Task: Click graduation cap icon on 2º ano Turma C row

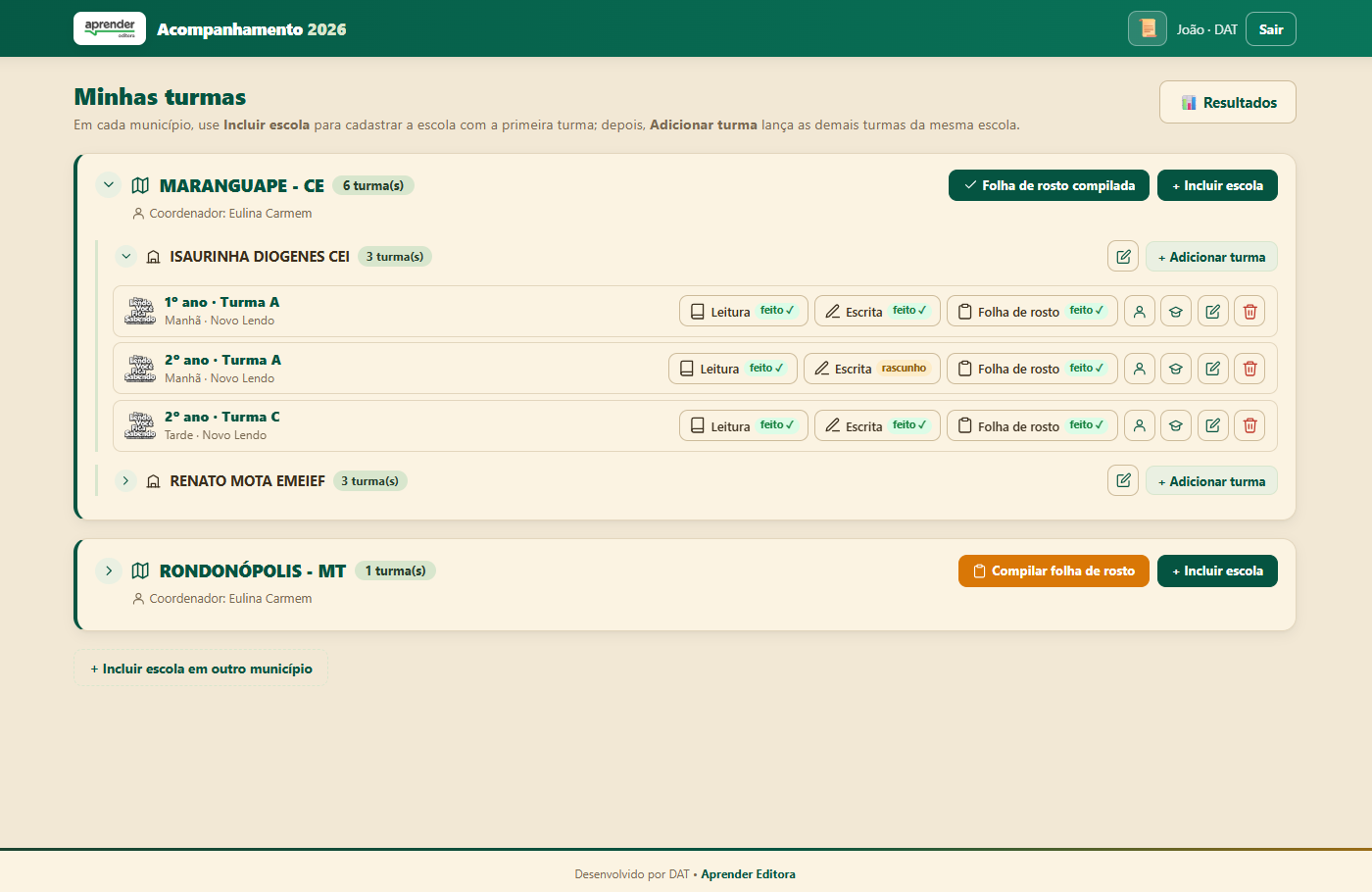Action: tap(1176, 425)
